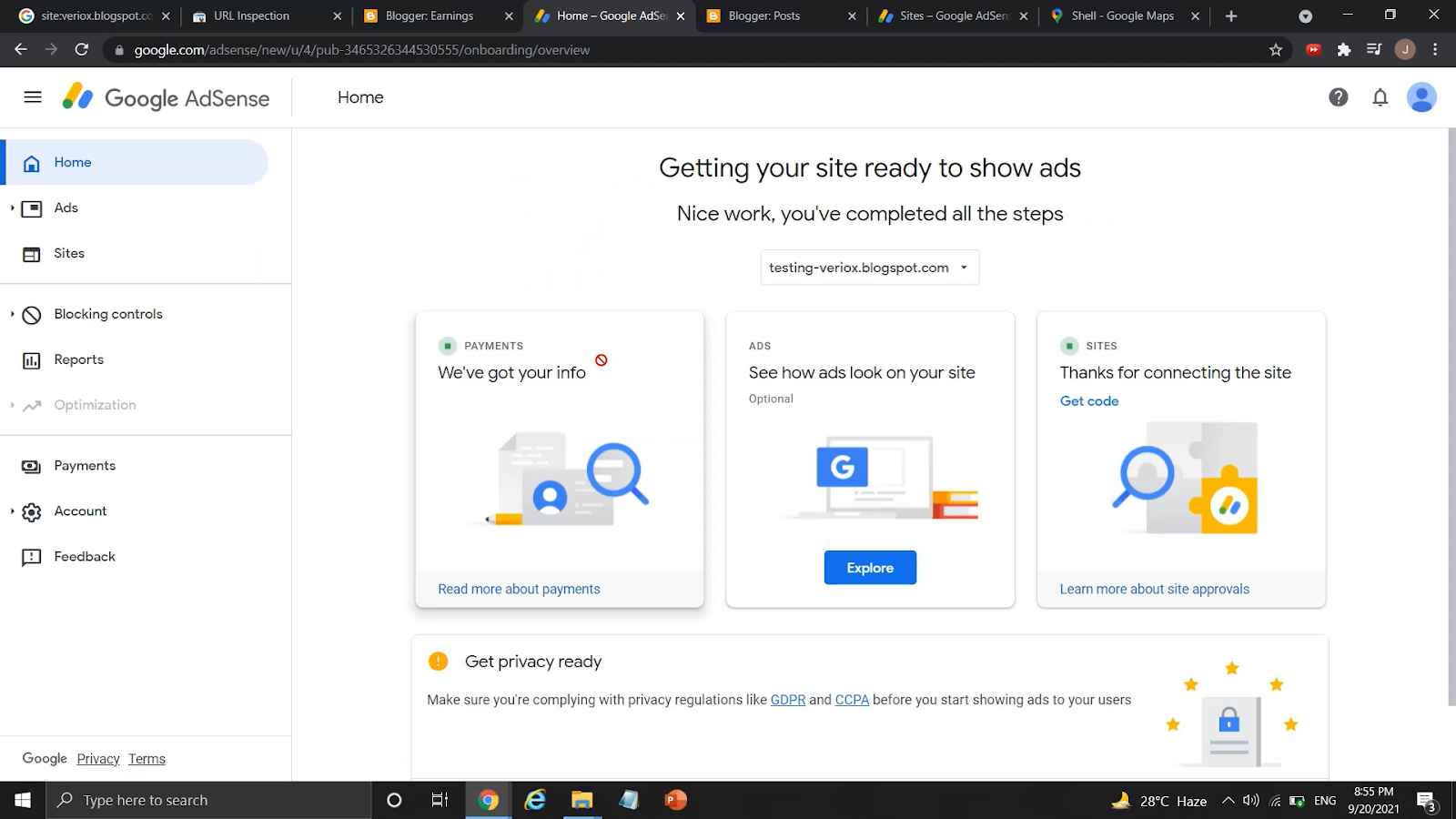The image size is (1456, 819).
Task: Open the Terms footer link
Action: [147, 759]
